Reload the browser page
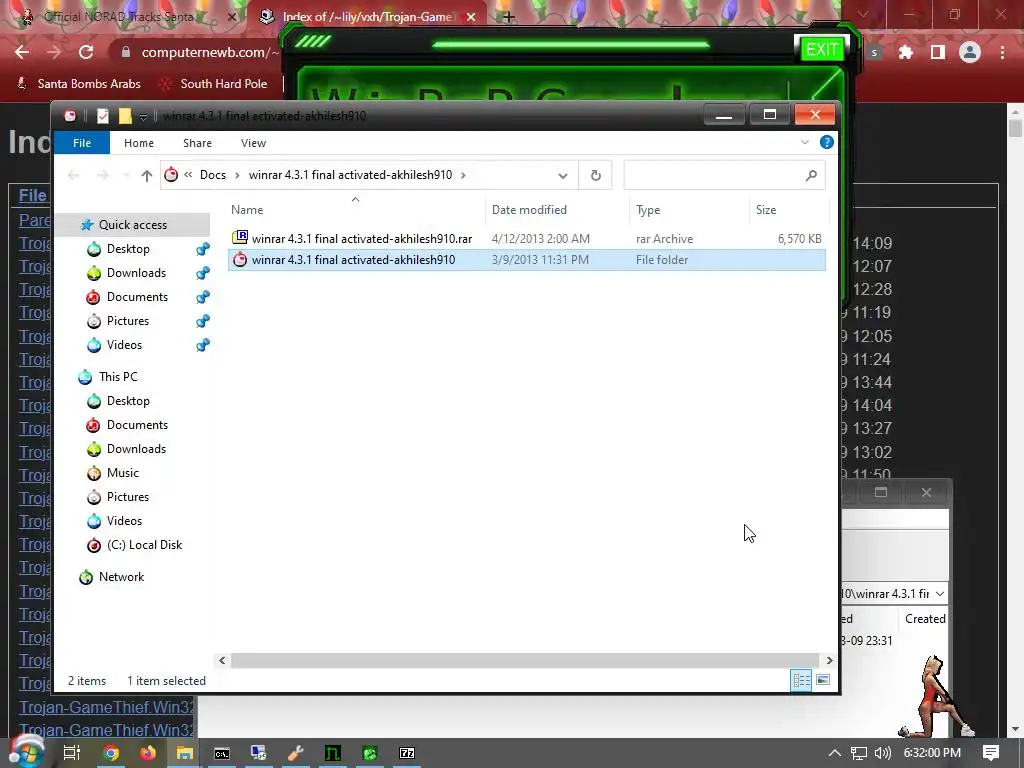Image resolution: width=1024 pixels, height=768 pixels. pos(86,52)
